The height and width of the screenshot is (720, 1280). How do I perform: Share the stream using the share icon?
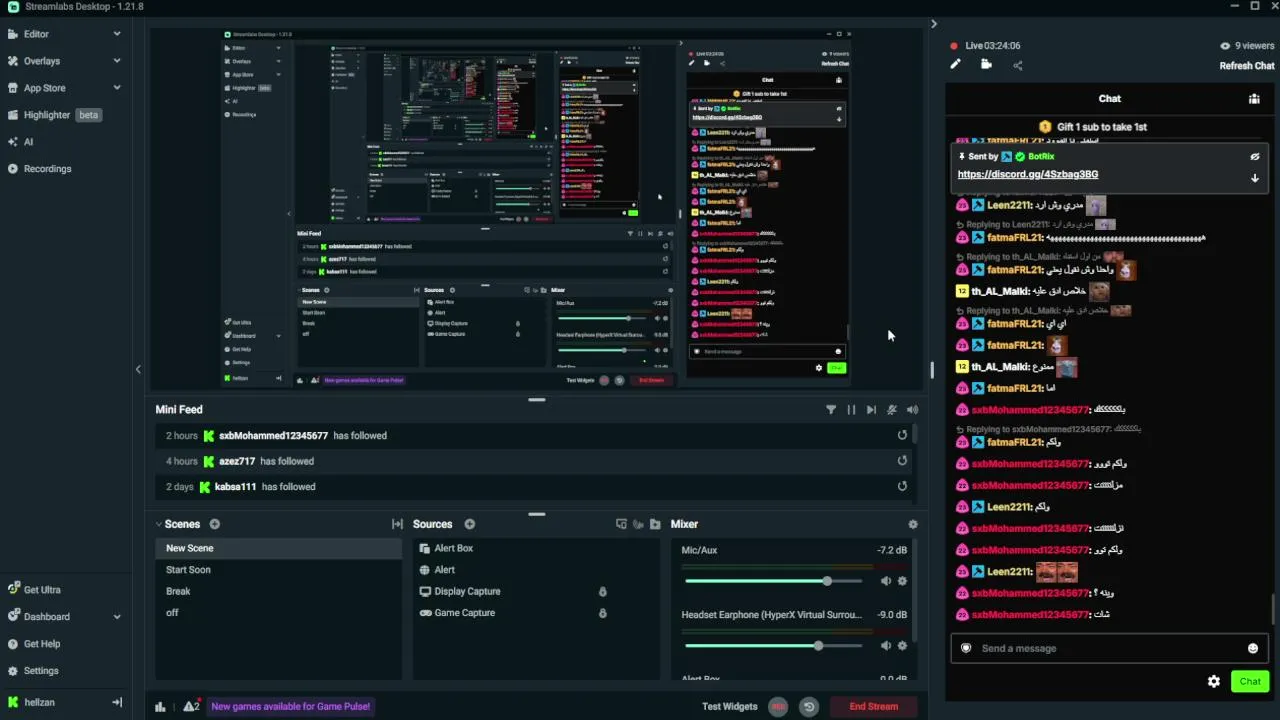[x=1017, y=66]
